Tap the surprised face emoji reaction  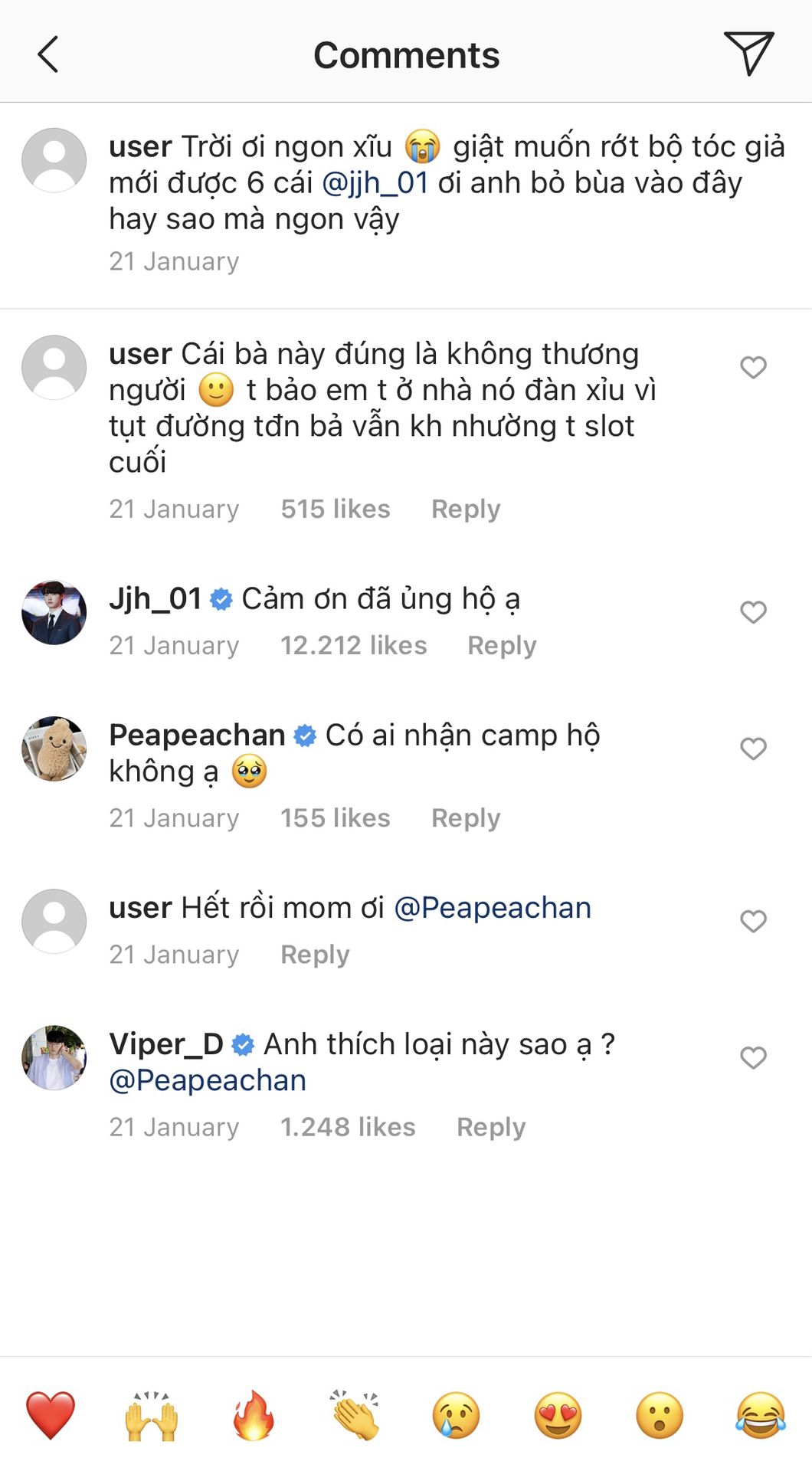pos(660,1415)
